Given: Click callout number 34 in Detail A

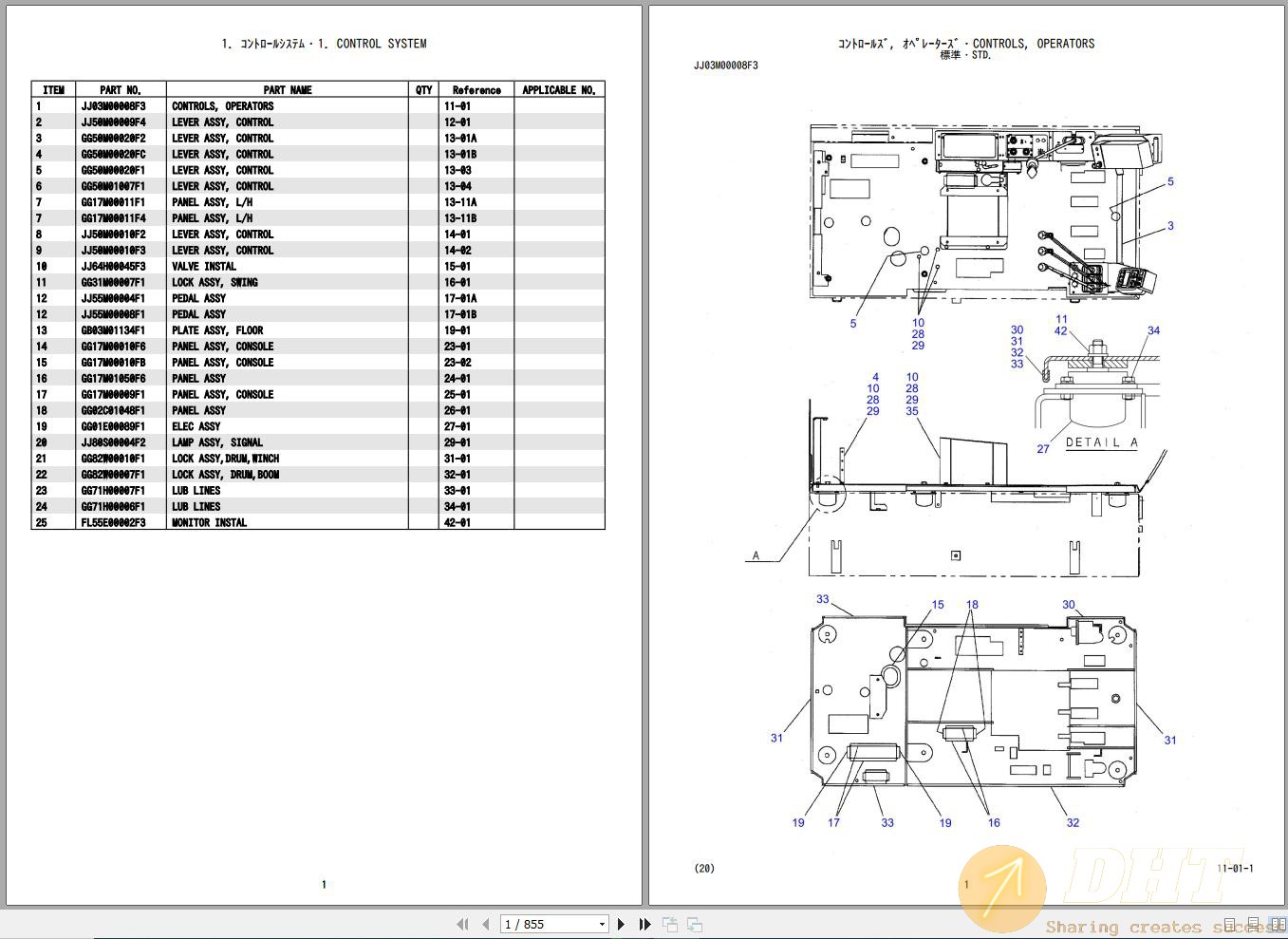Looking at the screenshot, I should 1153,330.
